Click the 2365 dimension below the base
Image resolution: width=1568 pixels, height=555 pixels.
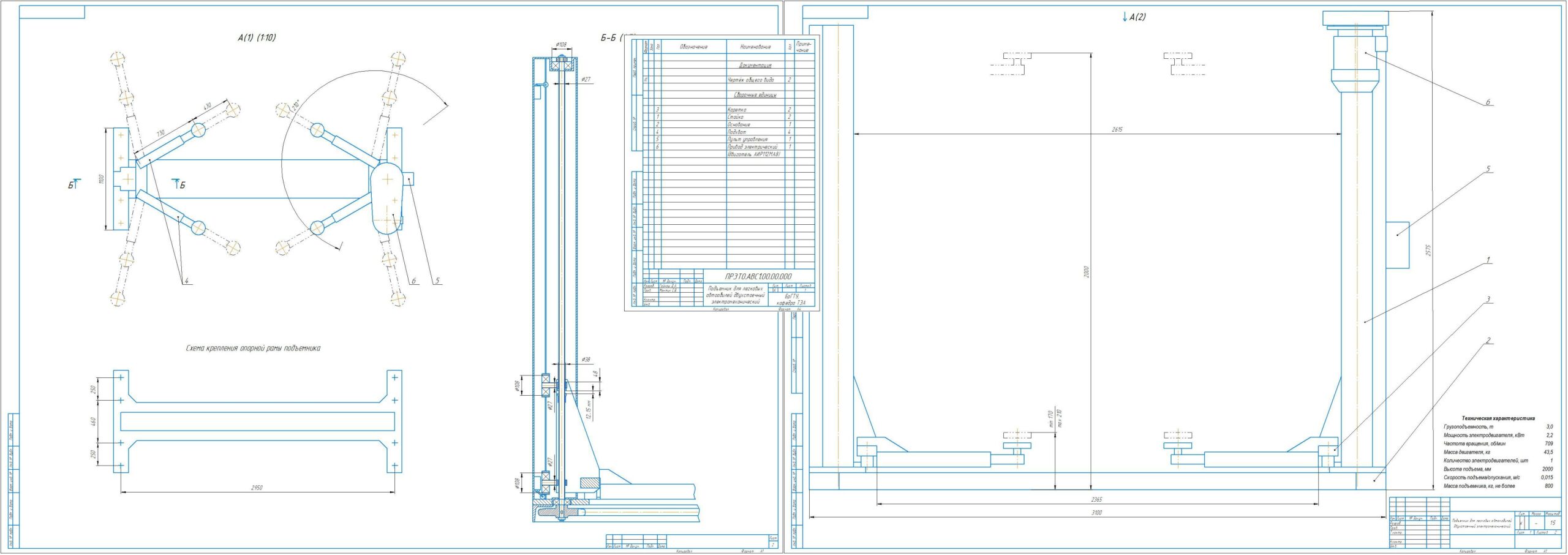(x=1097, y=500)
